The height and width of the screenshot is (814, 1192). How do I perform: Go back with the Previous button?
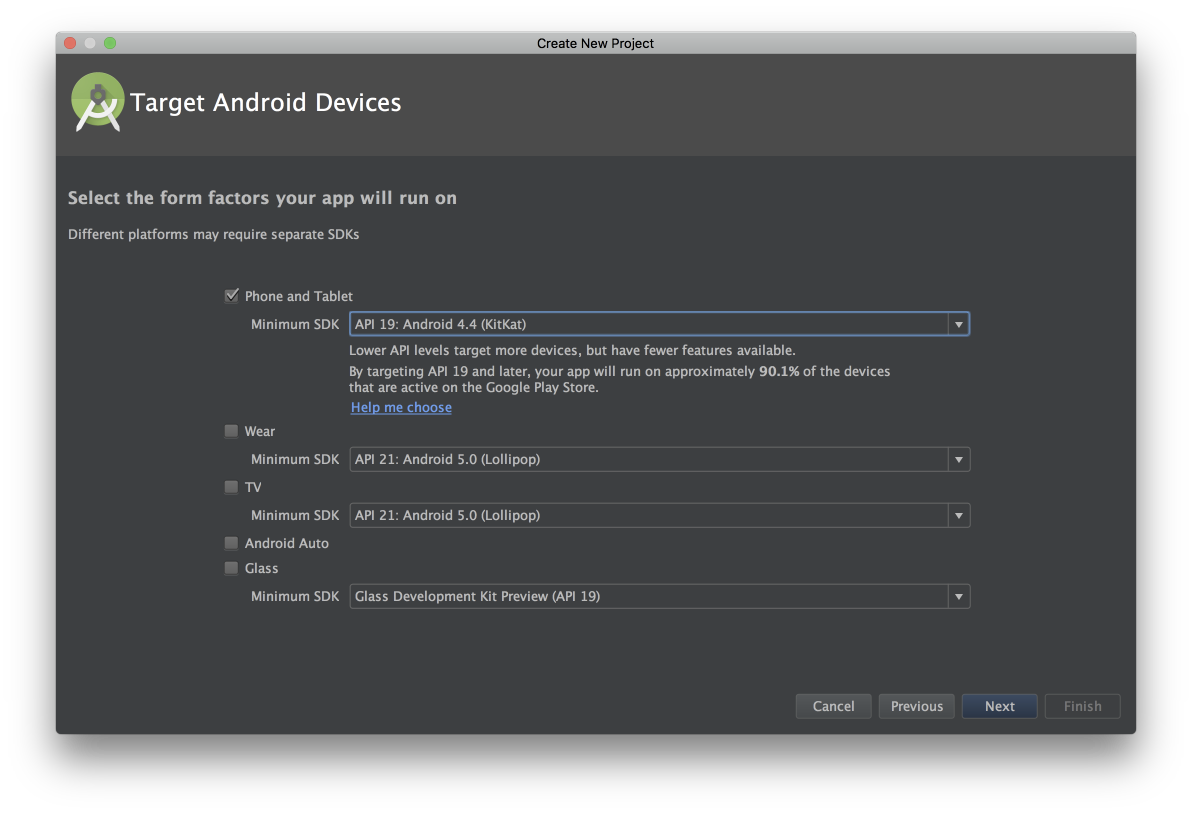[x=917, y=706]
